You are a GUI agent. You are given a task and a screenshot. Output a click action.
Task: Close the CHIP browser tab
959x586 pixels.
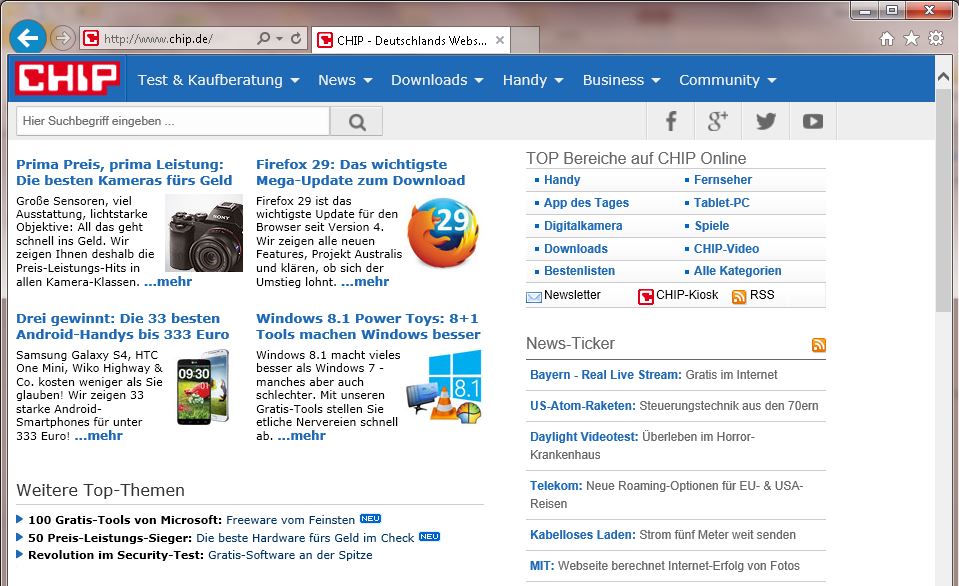point(500,40)
